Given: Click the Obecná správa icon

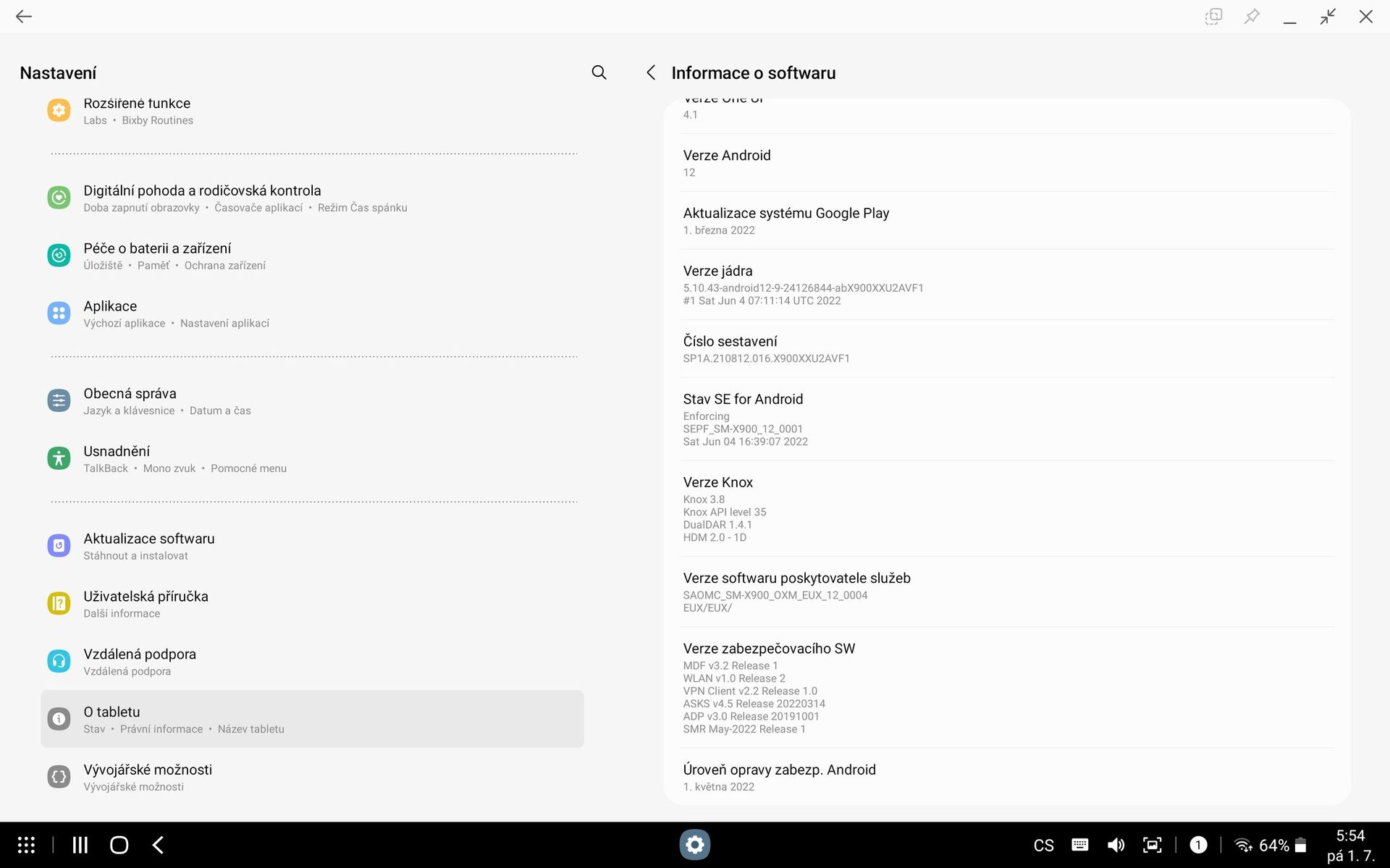Looking at the screenshot, I should [58, 400].
